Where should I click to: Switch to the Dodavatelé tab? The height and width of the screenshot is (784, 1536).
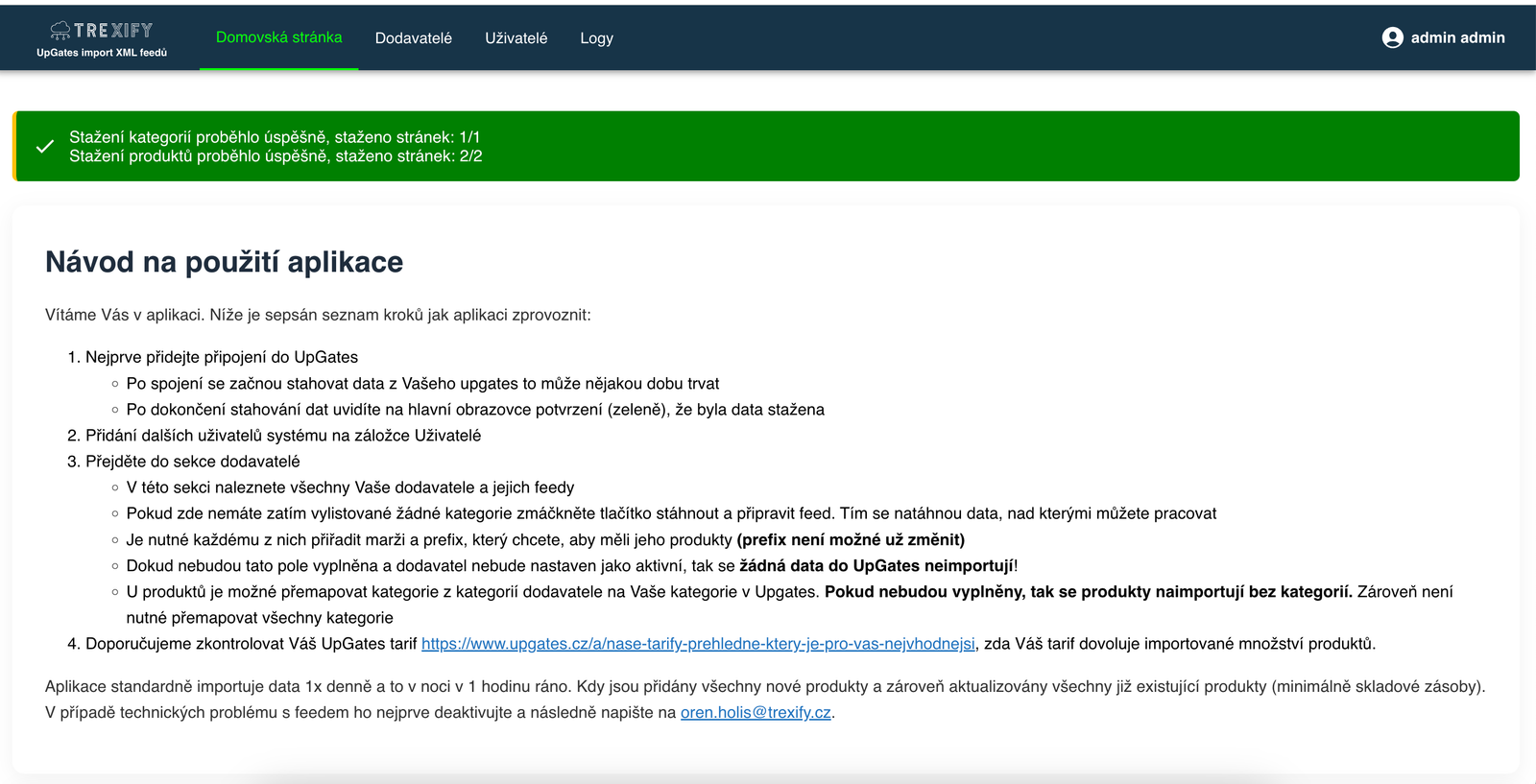point(413,38)
